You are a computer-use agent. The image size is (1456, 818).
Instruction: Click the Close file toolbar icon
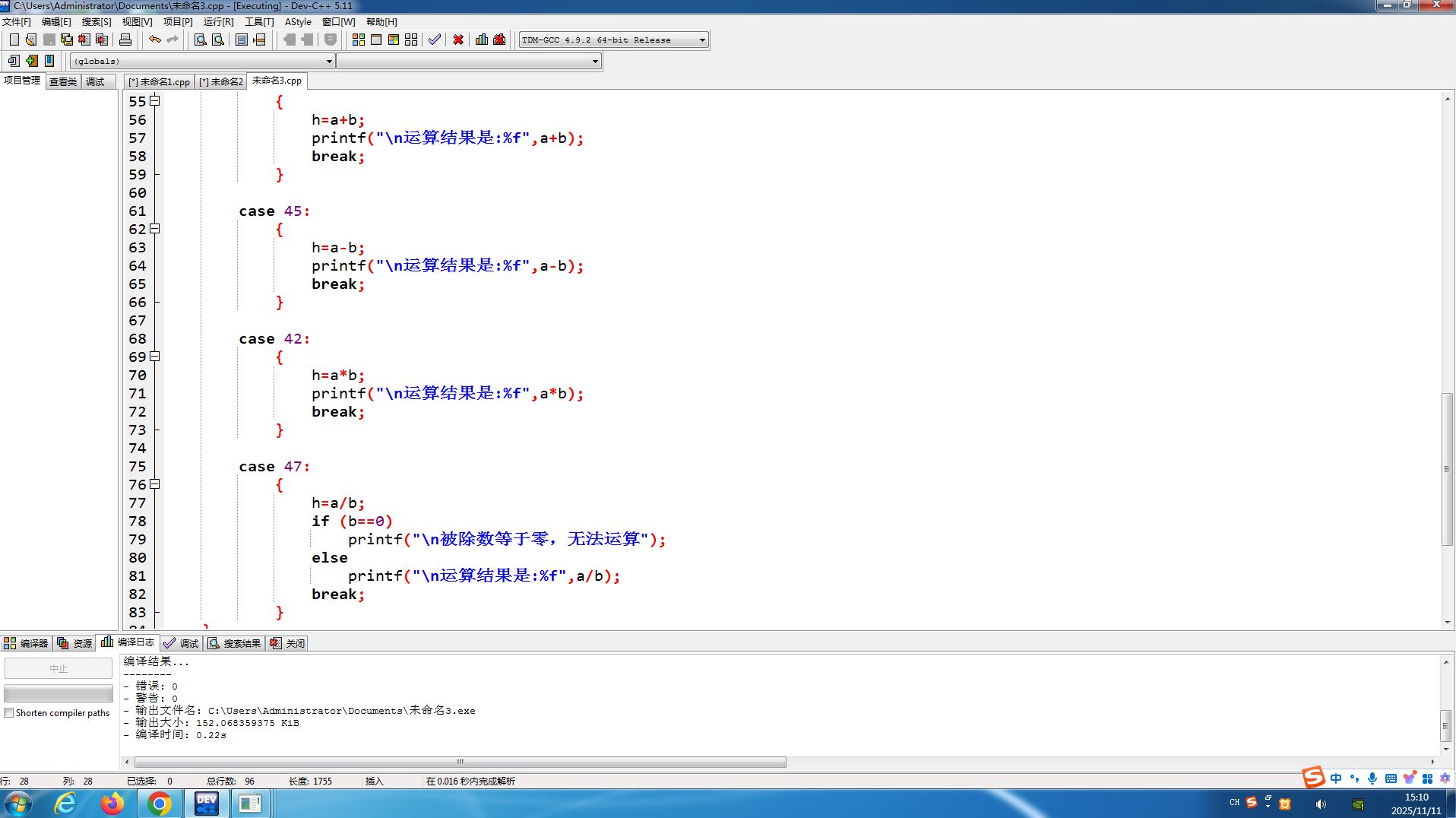(x=84, y=40)
